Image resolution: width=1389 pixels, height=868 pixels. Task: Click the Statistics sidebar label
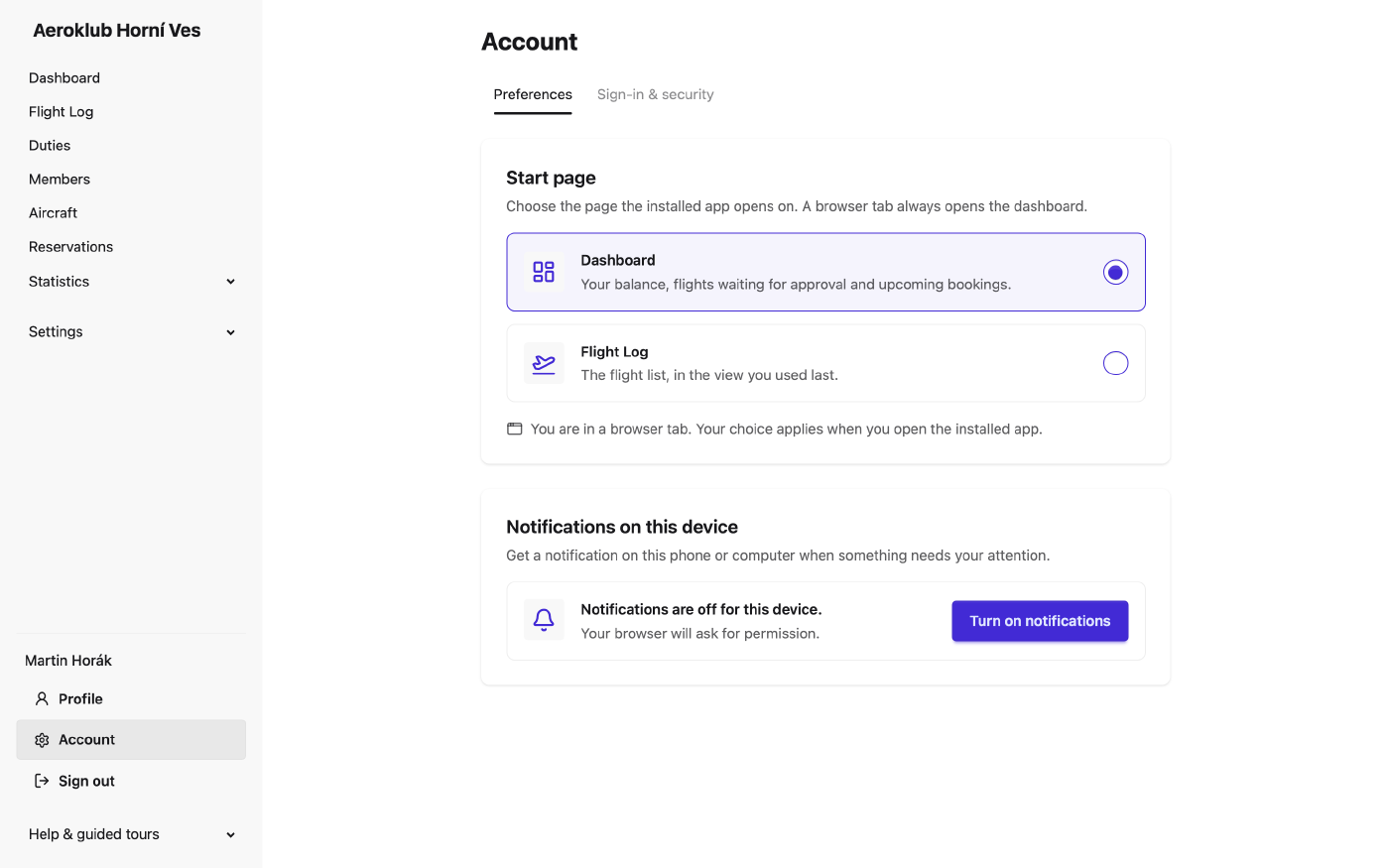[x=60, y=282]
